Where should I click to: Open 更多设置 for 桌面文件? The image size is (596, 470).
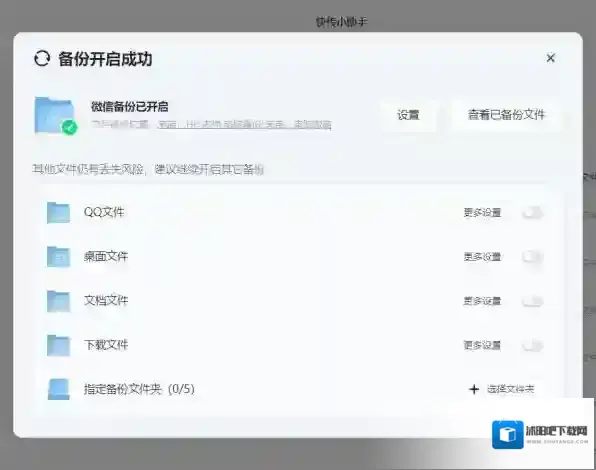[x=482, y=257]
